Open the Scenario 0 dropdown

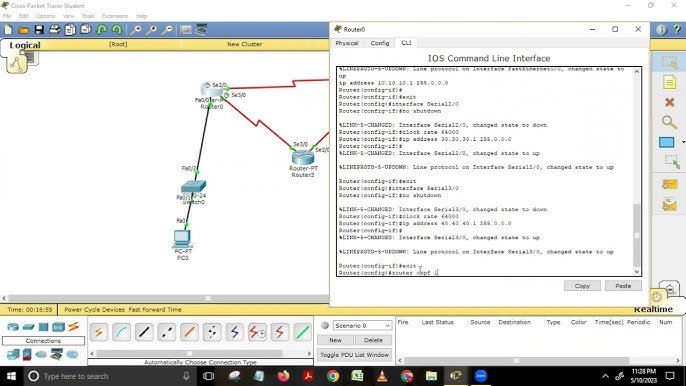[362, 326]
